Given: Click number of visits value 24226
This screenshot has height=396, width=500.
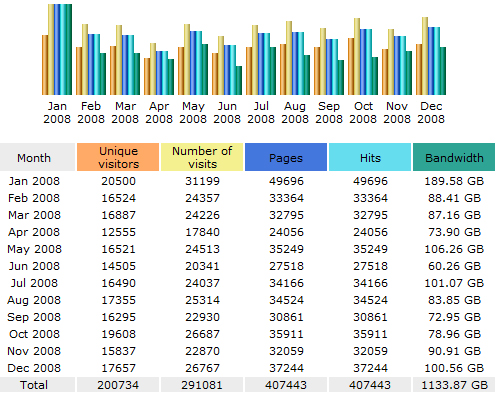Looking at the screenshot, I should coord(202,215).
